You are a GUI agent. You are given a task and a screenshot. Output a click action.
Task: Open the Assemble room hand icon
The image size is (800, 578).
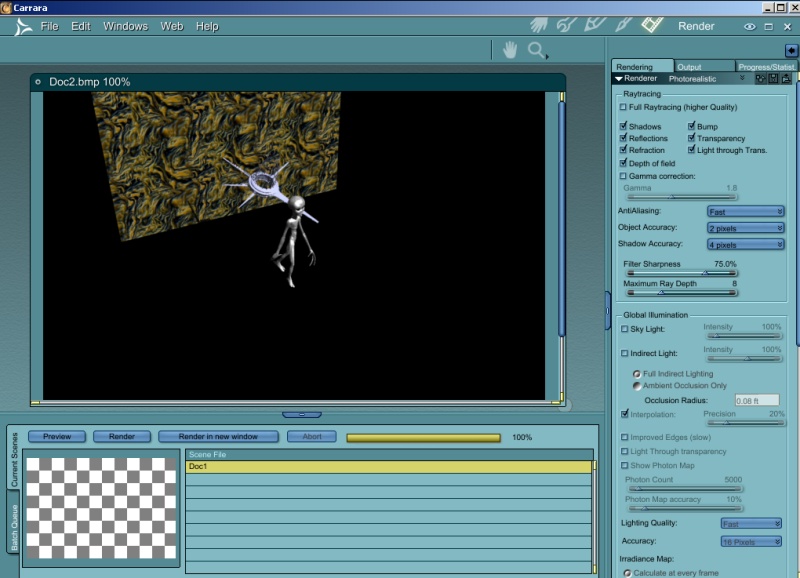[x=539, y=25]
